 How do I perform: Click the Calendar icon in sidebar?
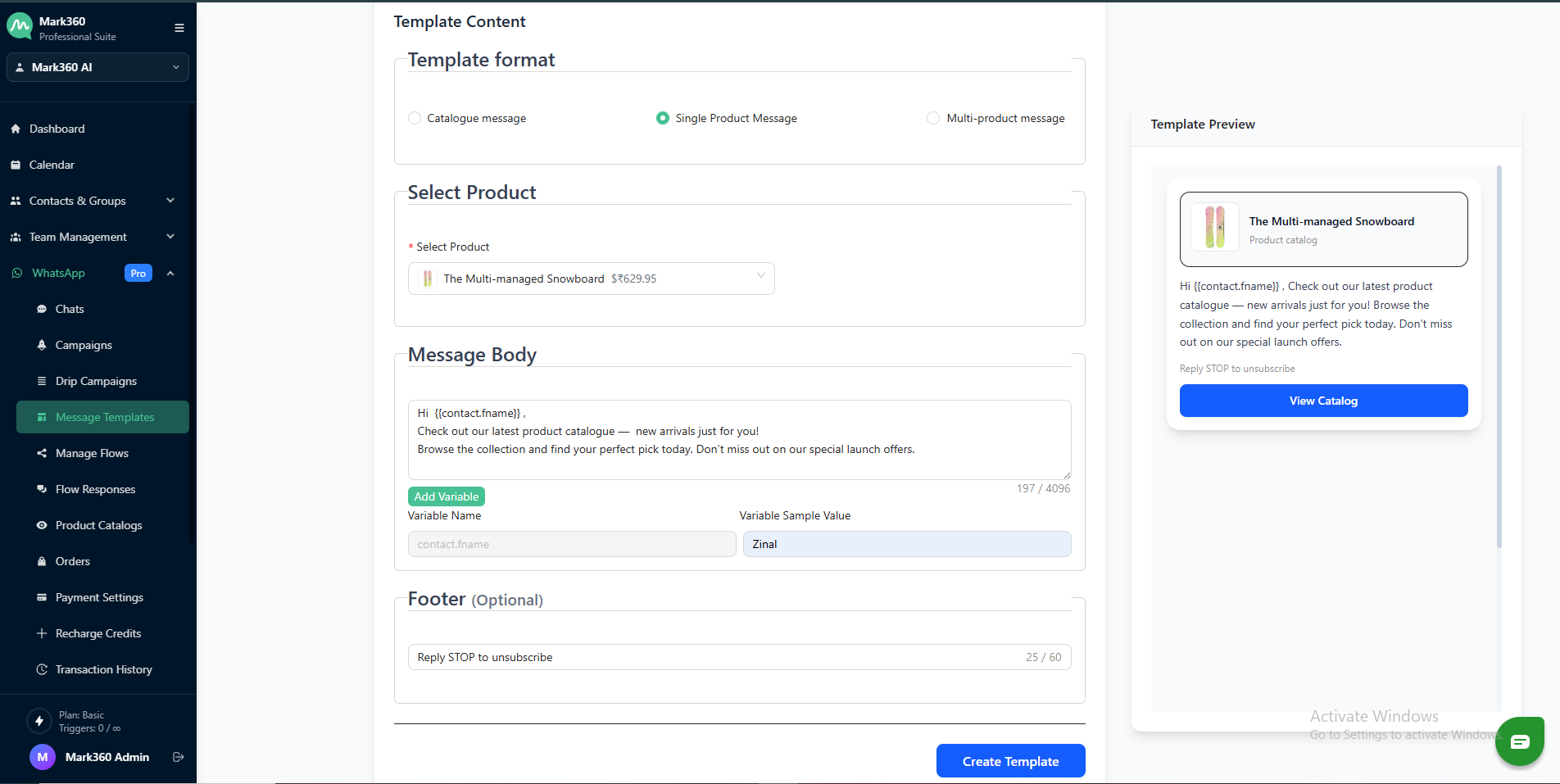[x=16, y=165]
